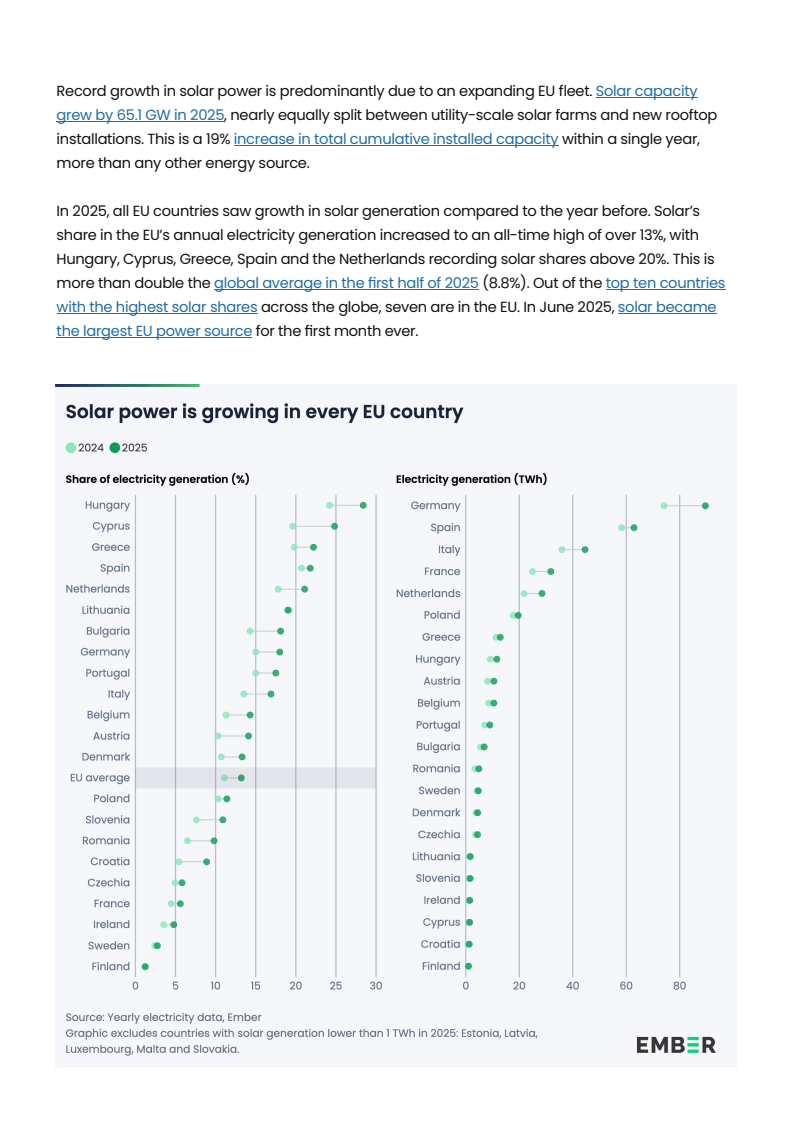Click 'Electricity generation (TWh)' heading
The width and height of the screenshot is (793, 1121).
tap(471, 480)
